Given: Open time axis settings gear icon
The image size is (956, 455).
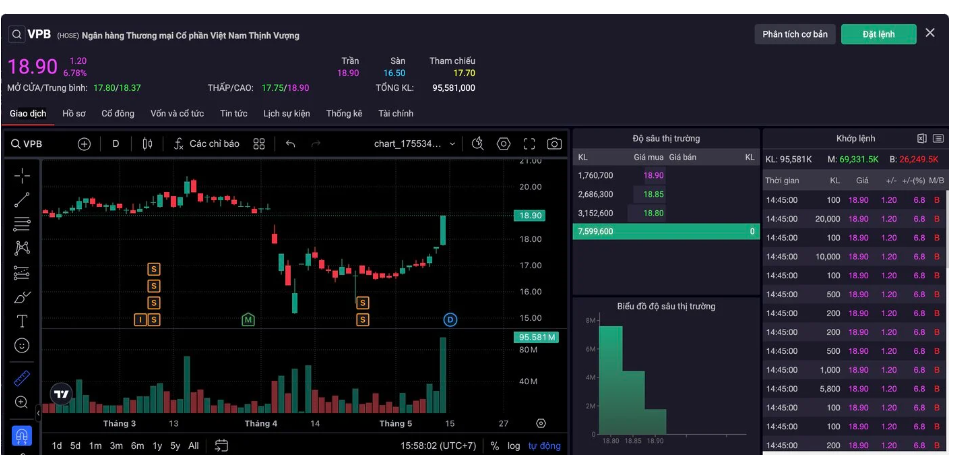Looking at the screenshot, I should [541, 423].
